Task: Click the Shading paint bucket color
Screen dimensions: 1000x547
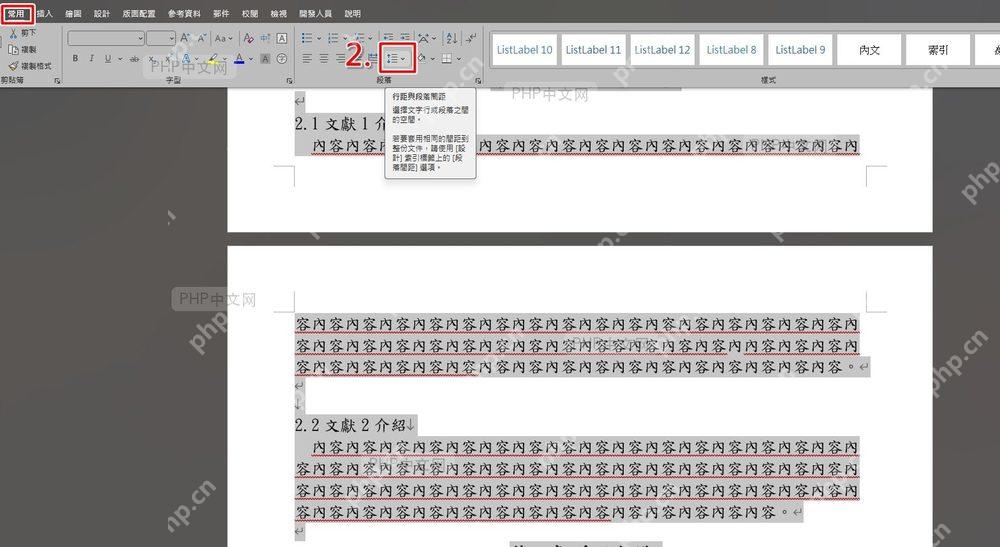Action: pos(422,59)
